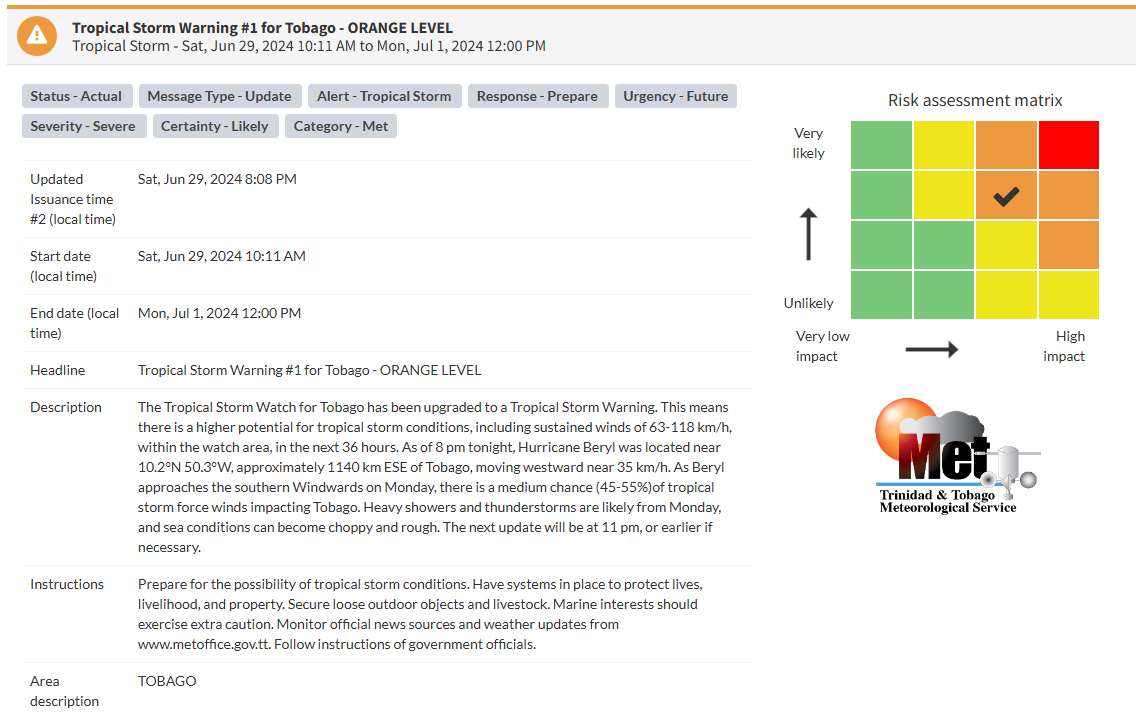
Task: Click the Start date (local time) label
Action: point(64,266)
